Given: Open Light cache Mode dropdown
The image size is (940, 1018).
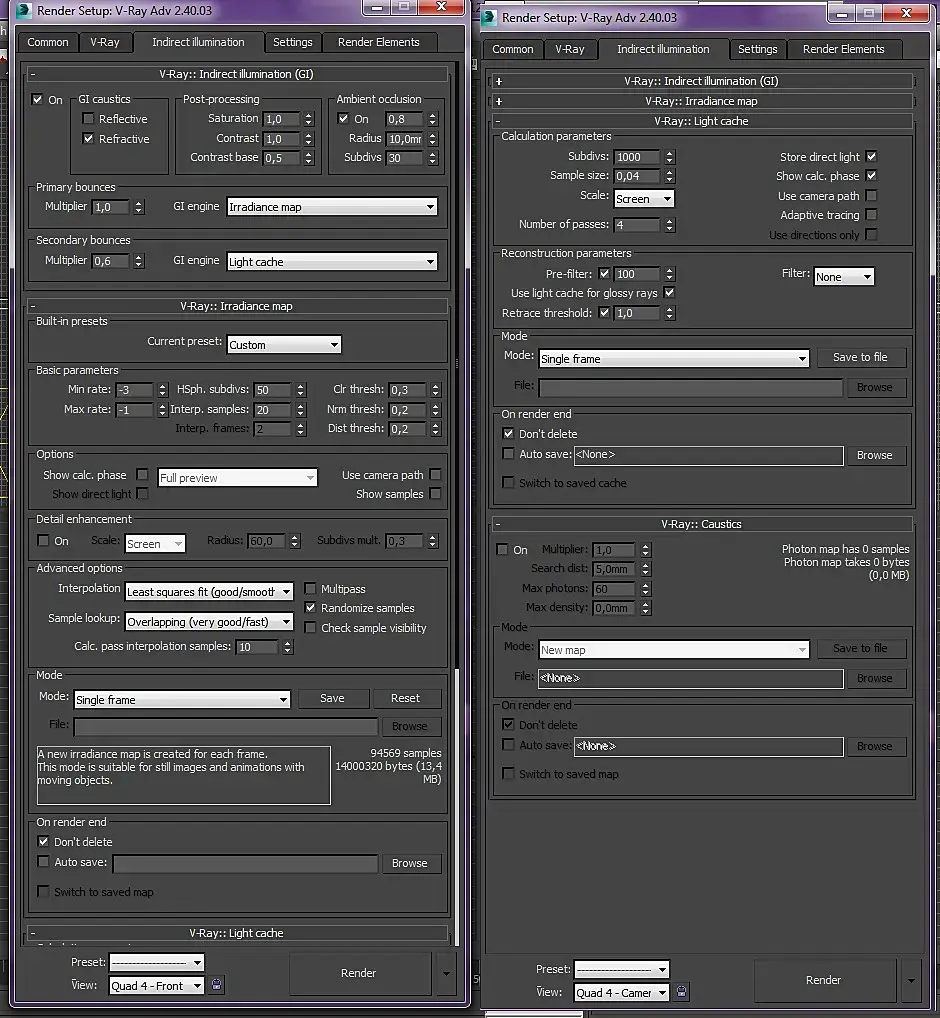Looking at the screenshot, I should (x=674, y=359).
